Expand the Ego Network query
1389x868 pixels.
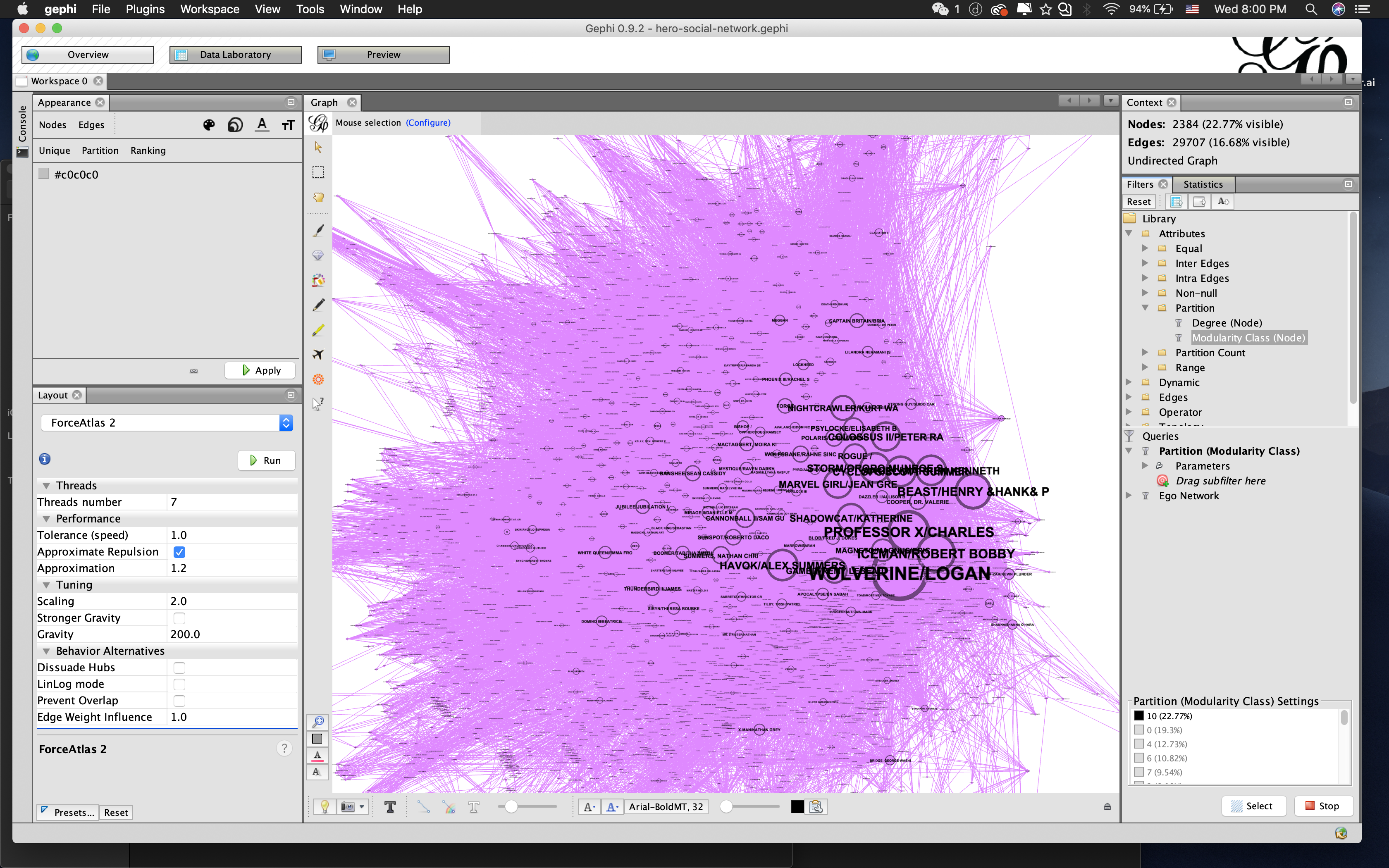(1129, 496)
